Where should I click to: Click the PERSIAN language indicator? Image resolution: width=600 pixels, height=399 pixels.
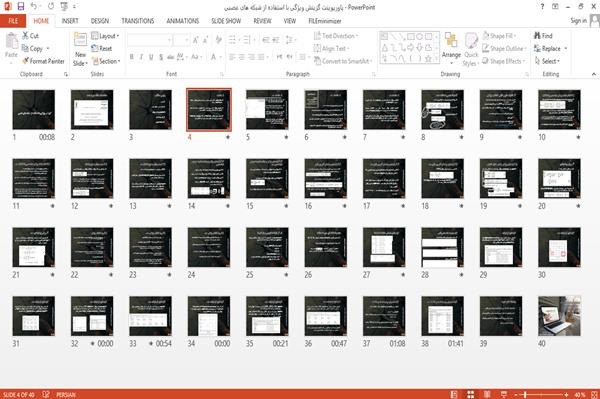66,394
